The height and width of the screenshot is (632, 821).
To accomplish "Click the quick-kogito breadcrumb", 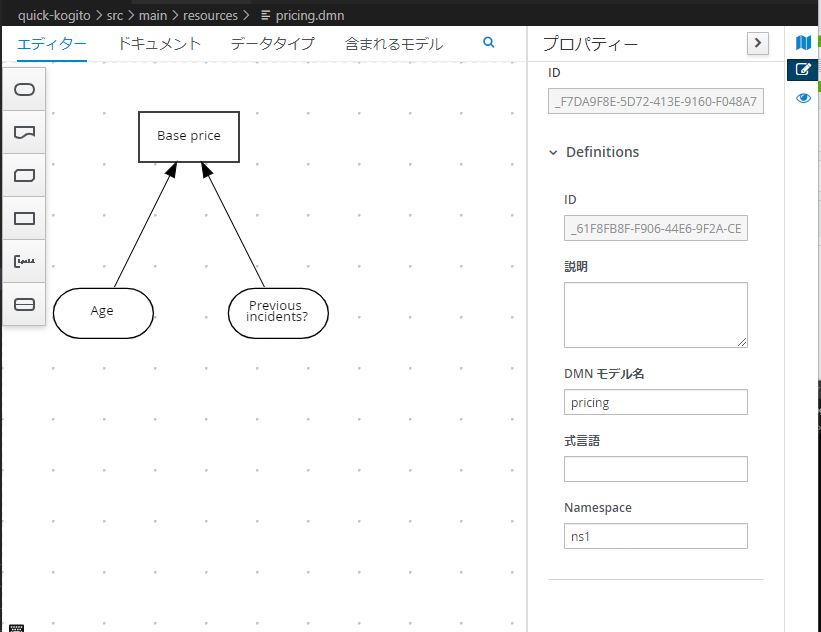I will coord(54,16).
